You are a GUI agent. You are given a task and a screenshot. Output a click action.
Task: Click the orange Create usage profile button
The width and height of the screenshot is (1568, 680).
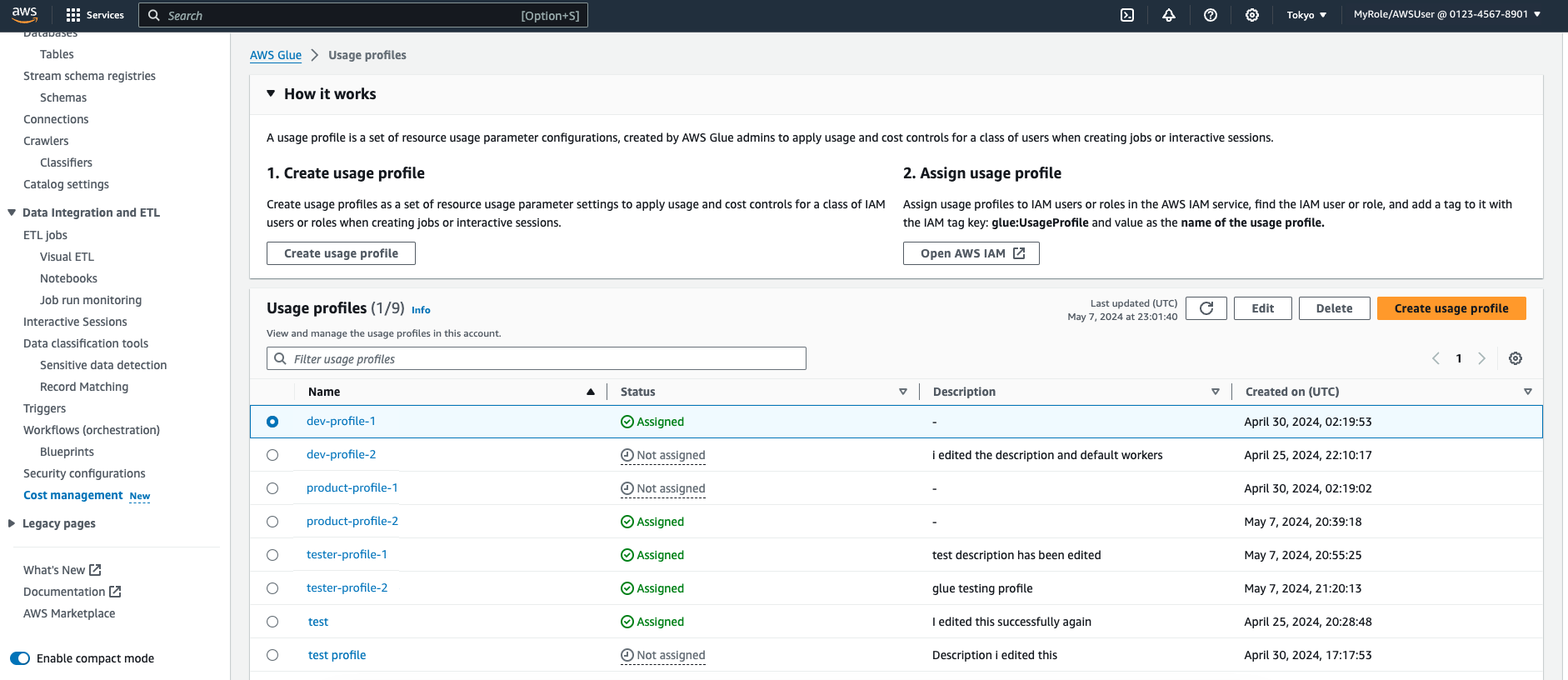(x=1451, y=308)
